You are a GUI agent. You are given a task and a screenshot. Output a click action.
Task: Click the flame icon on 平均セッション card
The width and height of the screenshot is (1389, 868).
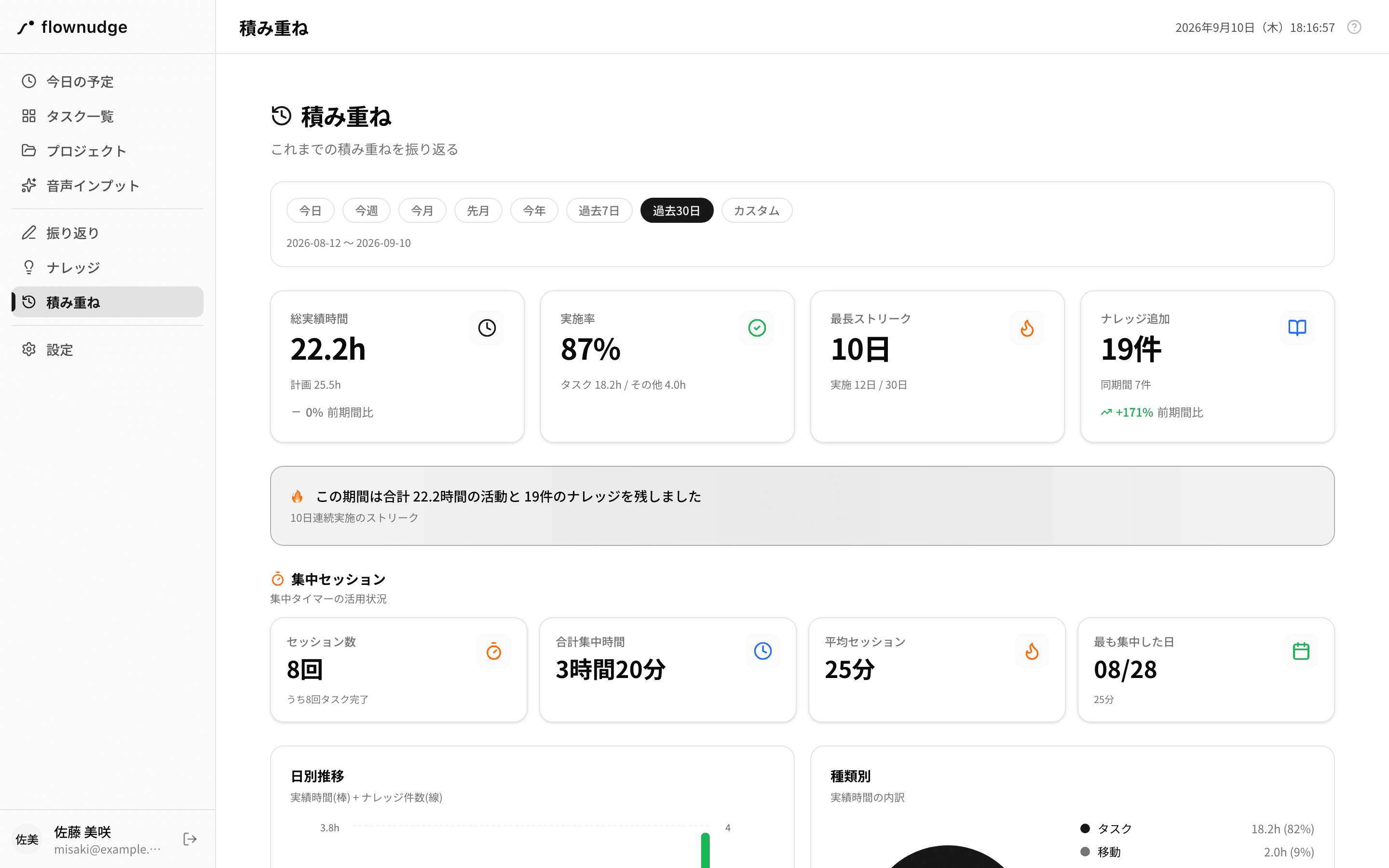tap(1032, 651)
